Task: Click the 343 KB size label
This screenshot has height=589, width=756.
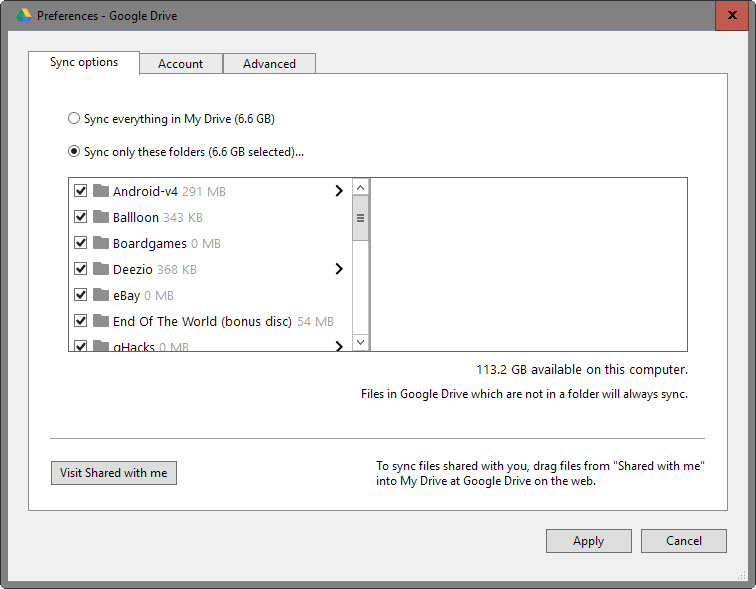Action: 183,218
